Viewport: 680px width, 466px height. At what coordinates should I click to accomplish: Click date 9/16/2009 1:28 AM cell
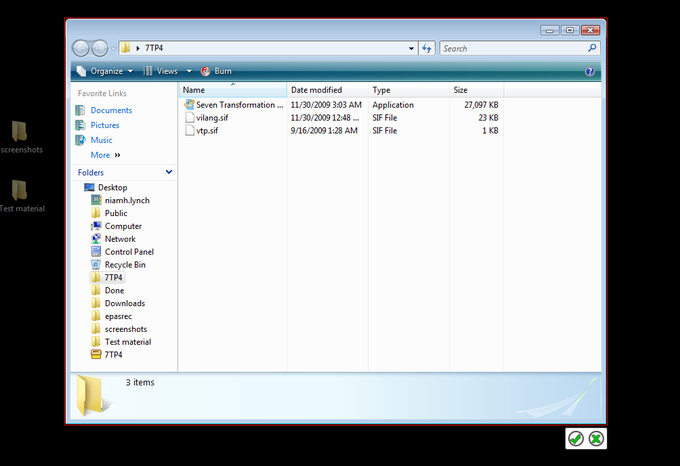point(324,130)
